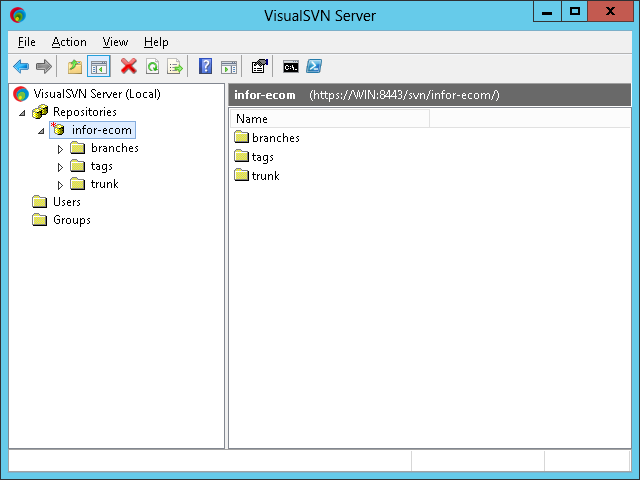Image resolution: width=640 pixels, height=480 pixels.
Task: Open the Action menu
Action: pos(69,42)
